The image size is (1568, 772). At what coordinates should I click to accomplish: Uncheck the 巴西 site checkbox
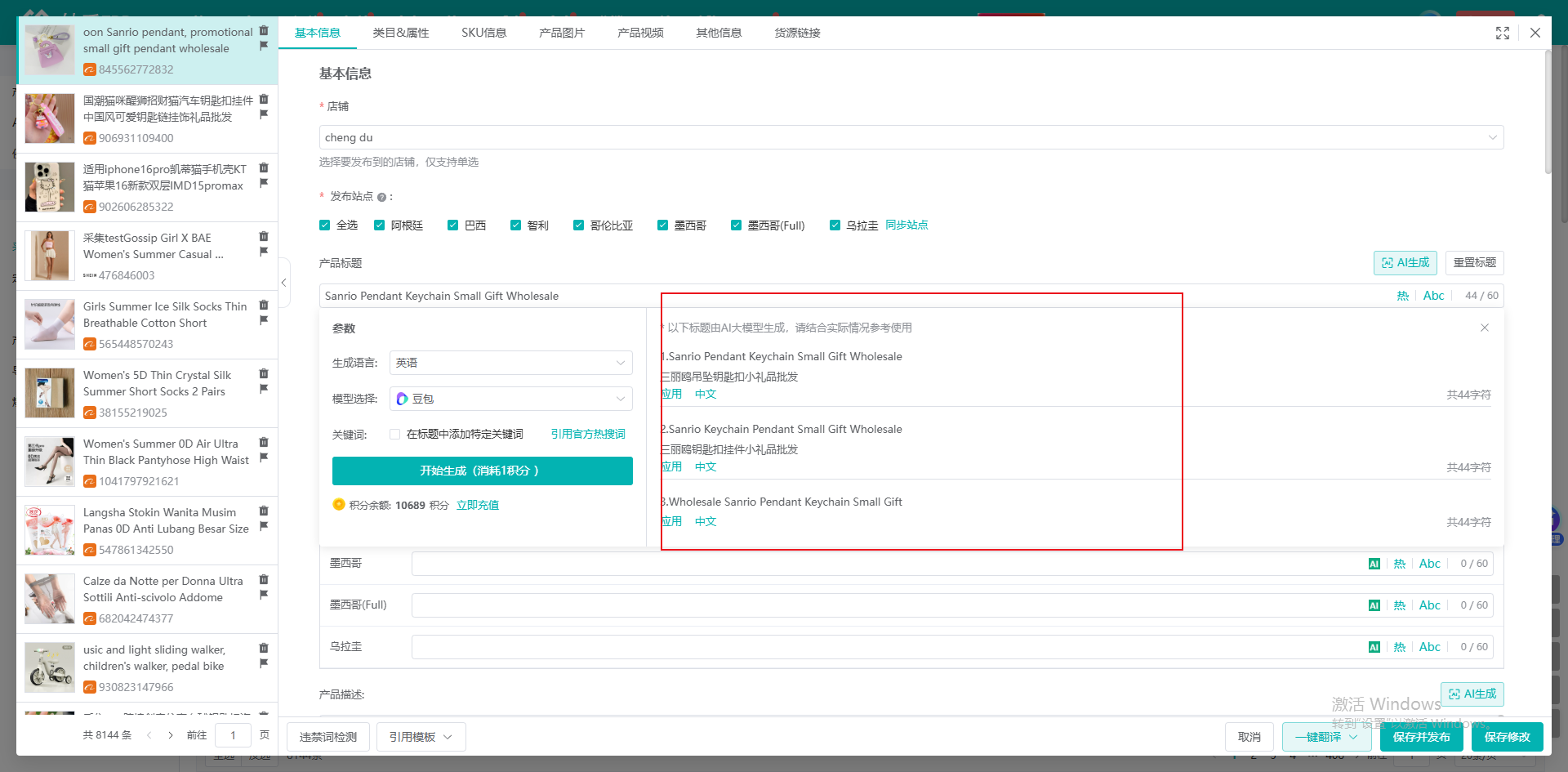(453, 225)
